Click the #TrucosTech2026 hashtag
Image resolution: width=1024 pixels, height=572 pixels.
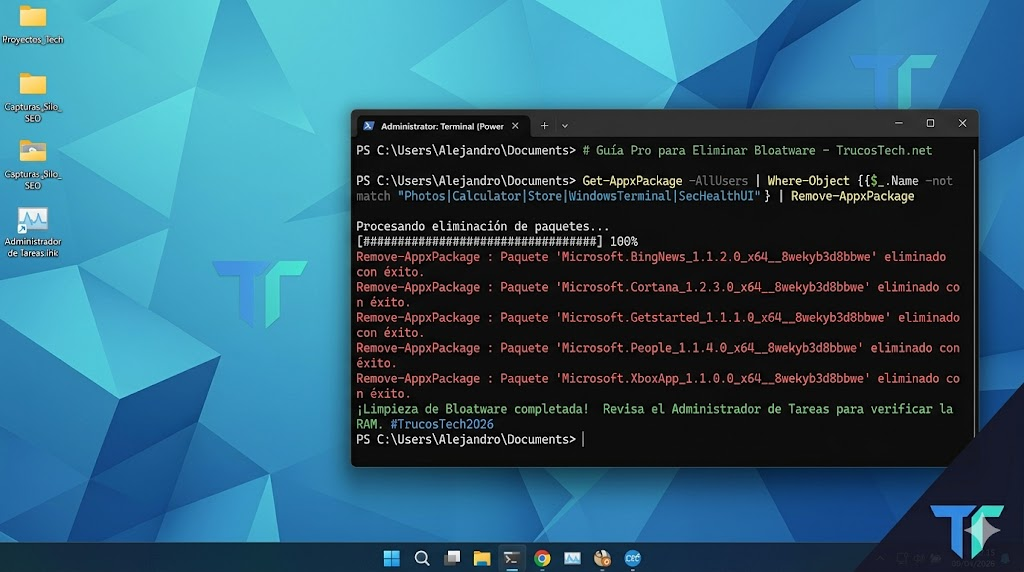click(x=442, y=424)
